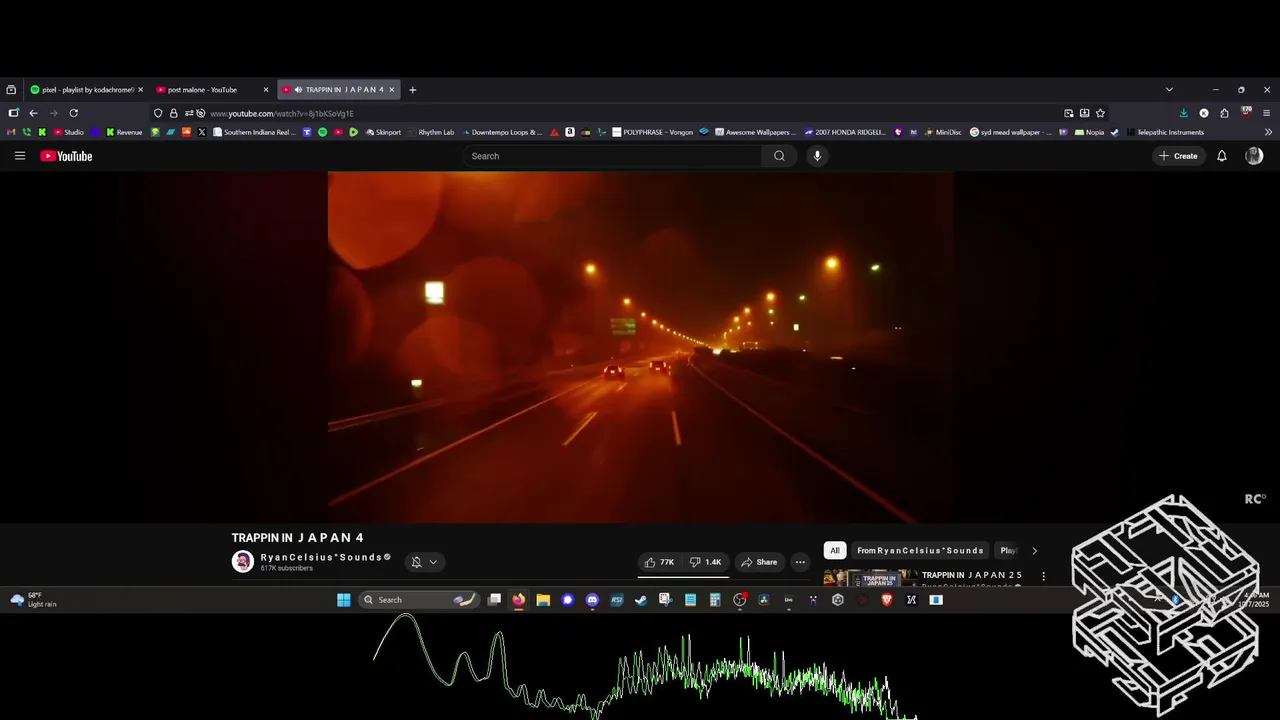Open Task View on the taskbar
The height and width of the screenshot is (720, 1280).
(494, 600)
